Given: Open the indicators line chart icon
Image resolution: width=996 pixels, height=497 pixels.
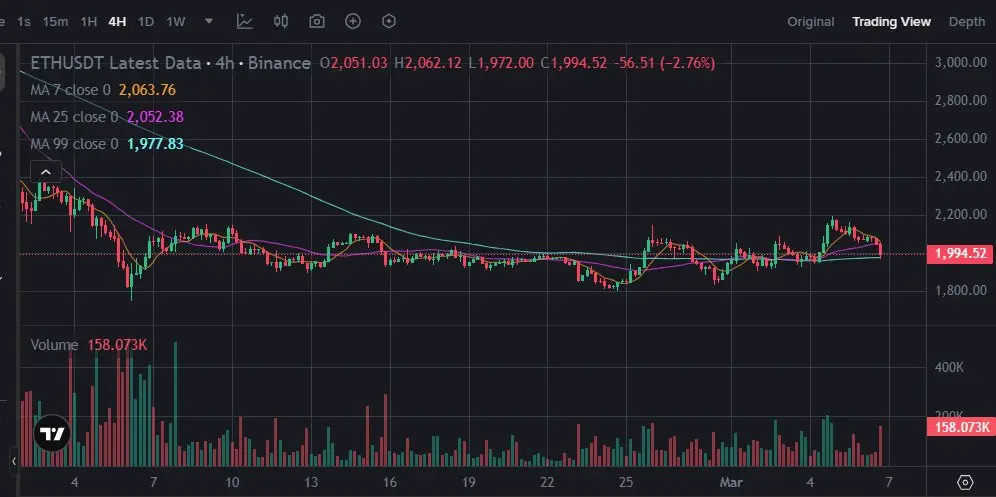Looking at the screenshot, I should click(245, 21).
